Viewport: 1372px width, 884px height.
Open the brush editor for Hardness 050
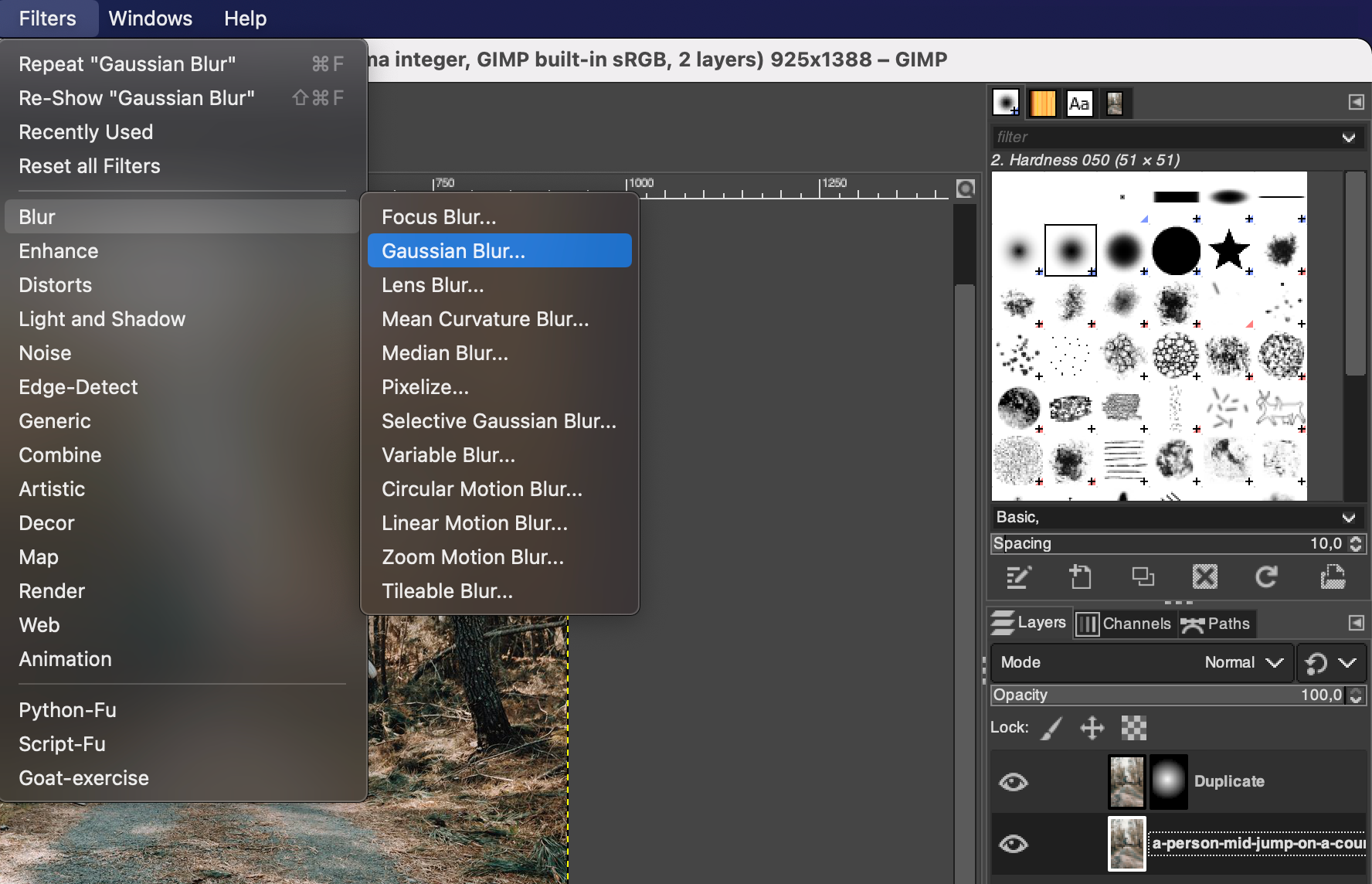1020,577
